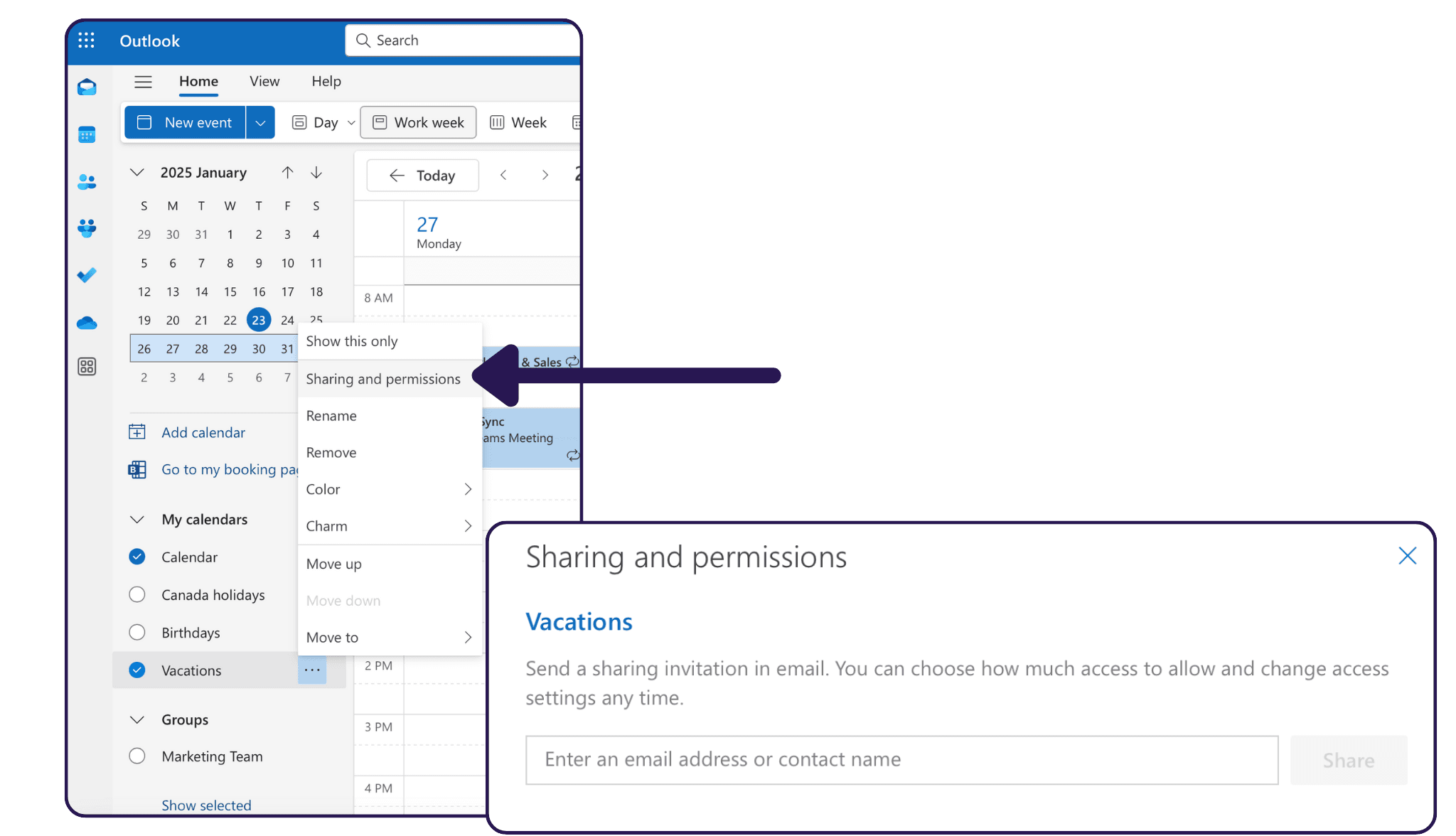Open To Do checkmark icon in sidebar

(x=87, y=275)
